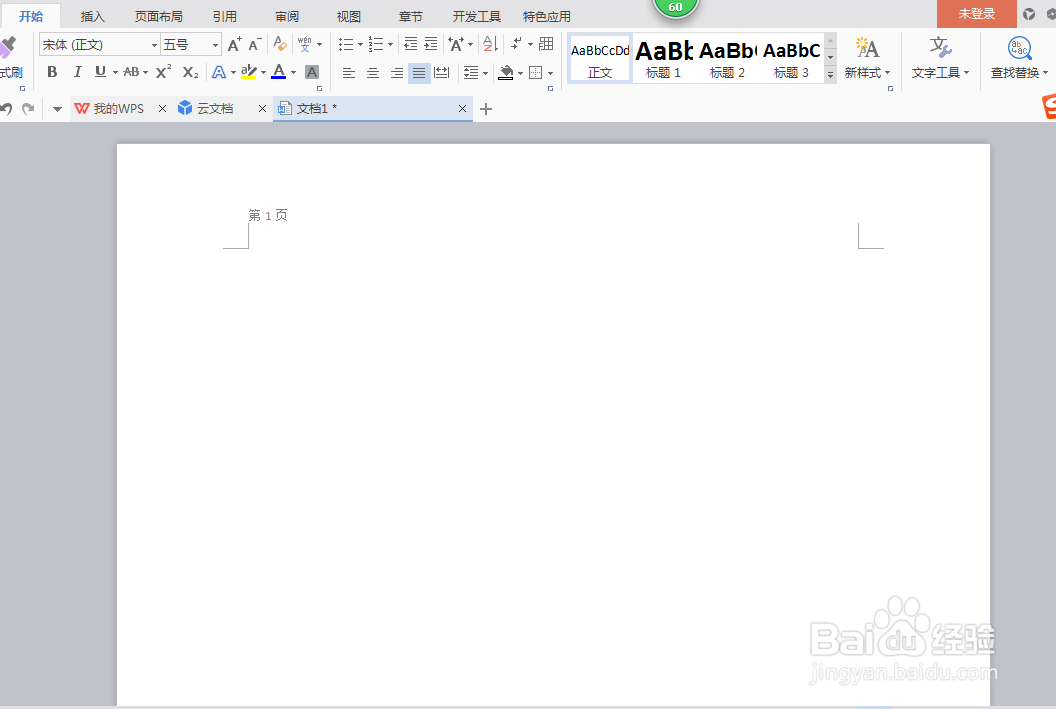The height and width of the screenshot is (709, 1056).
Task: Apply the 标题 3 style
Action: tap(791, 59)
